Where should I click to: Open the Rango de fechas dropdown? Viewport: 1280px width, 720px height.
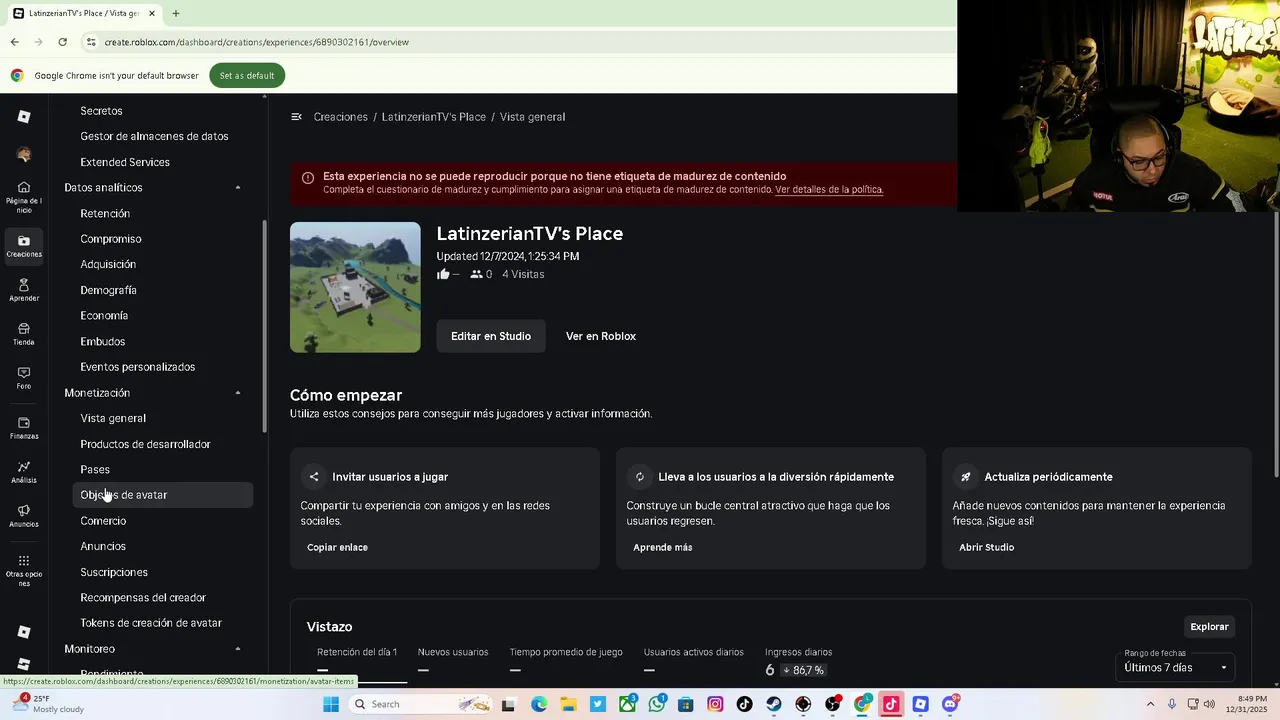coord(1176,667)
